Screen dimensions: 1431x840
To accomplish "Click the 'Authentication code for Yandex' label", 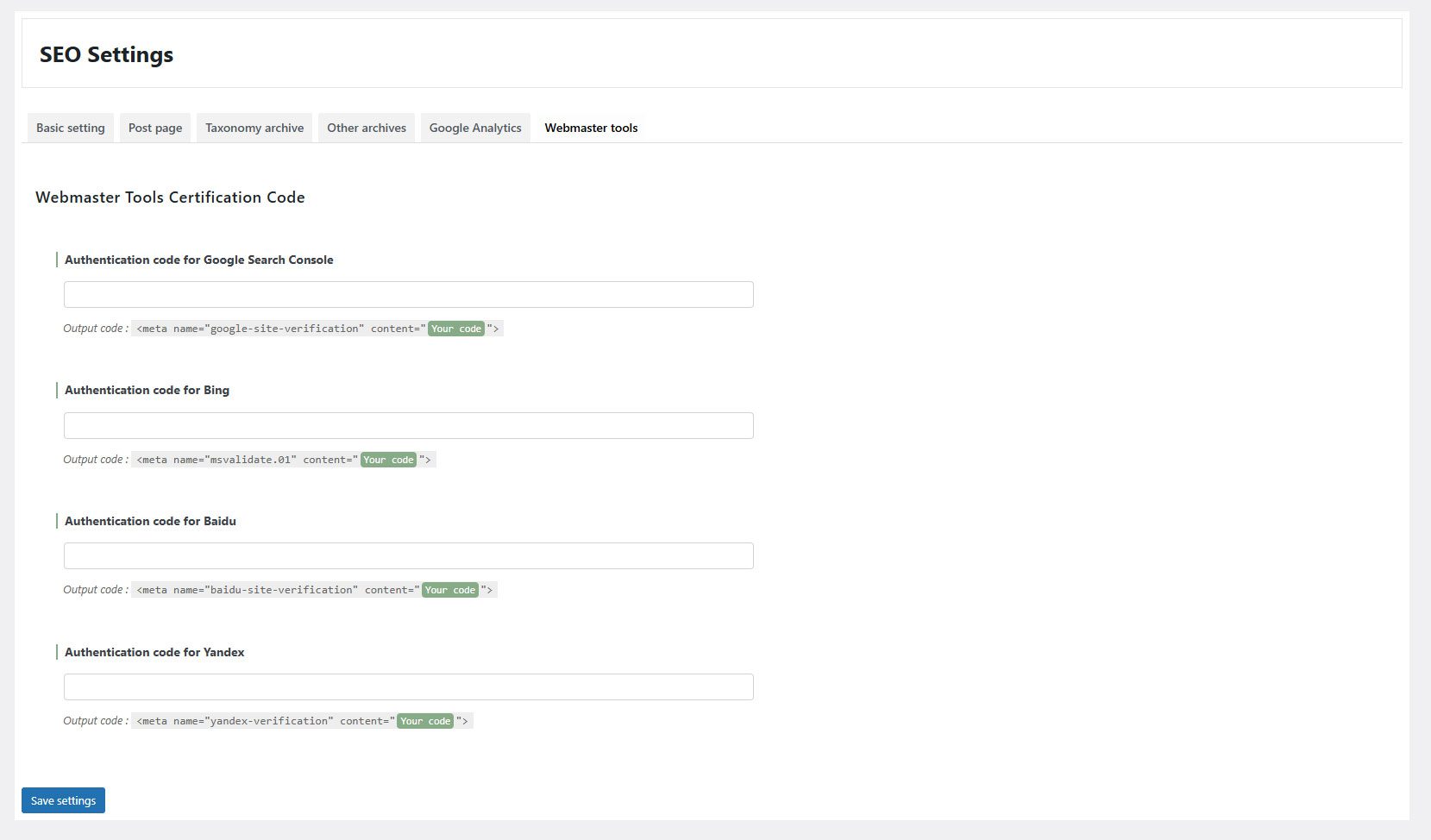I will pyautogui.click(x=154, y=652).
